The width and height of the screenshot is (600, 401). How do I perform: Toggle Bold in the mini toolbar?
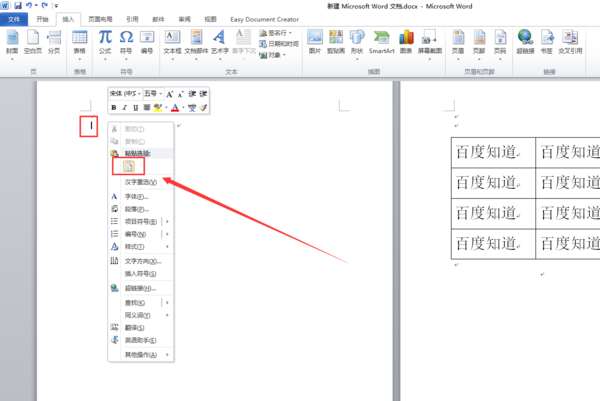[x=114, y=108]
